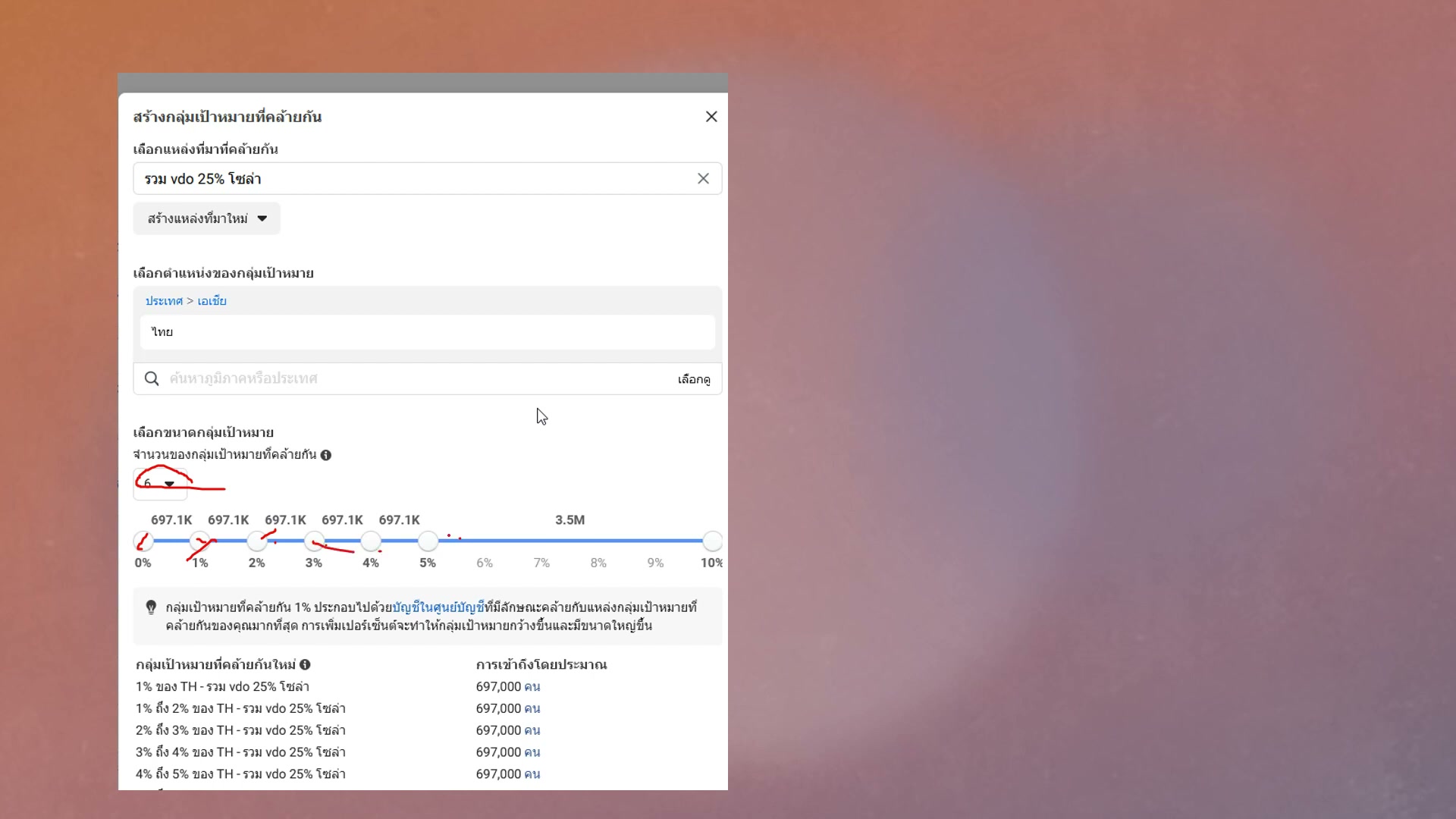Close the lookalike audience dialog
Image resolution: width=1456 pixels, height=819 pixels.
(x=711, y=117)
